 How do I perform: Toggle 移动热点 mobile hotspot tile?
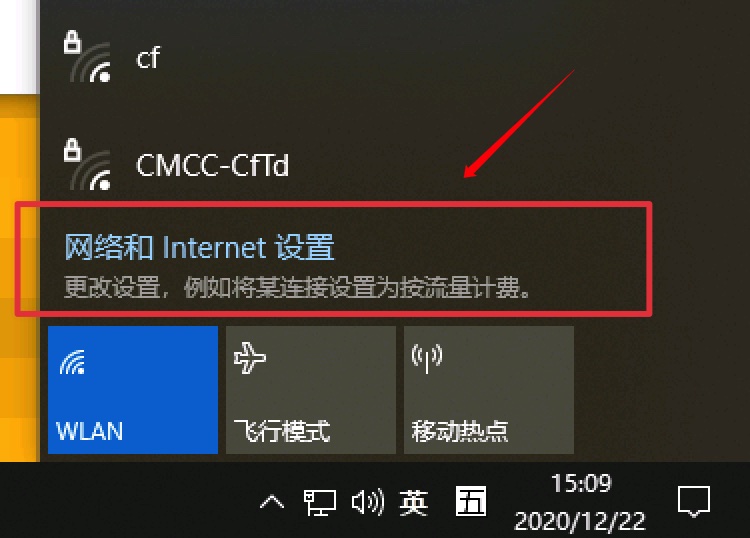[489, 390]
